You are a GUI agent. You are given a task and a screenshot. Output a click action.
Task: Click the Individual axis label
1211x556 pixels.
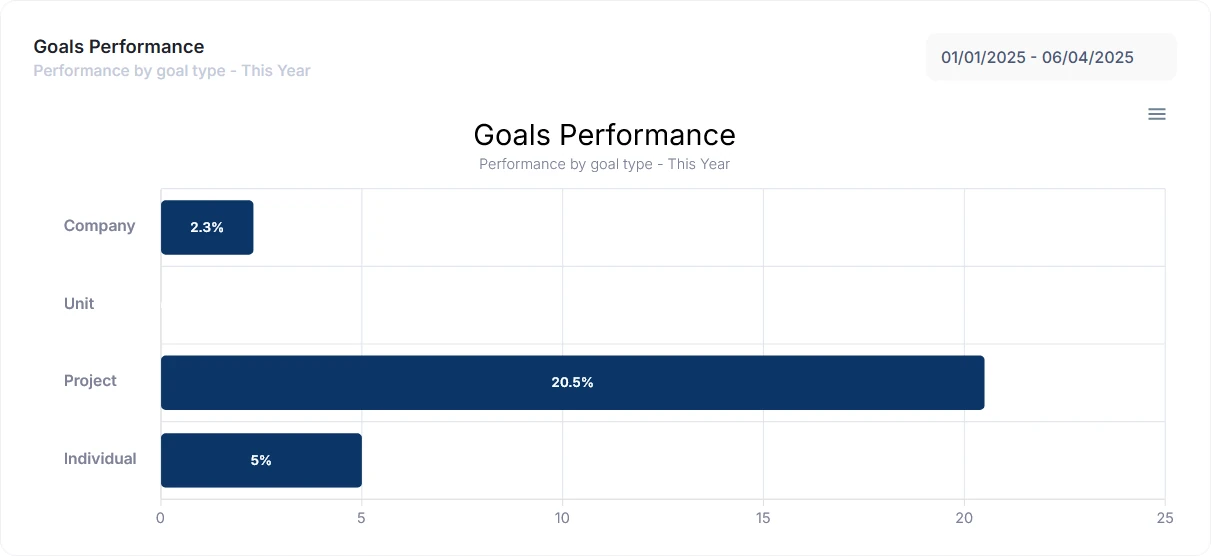(100, 459)
